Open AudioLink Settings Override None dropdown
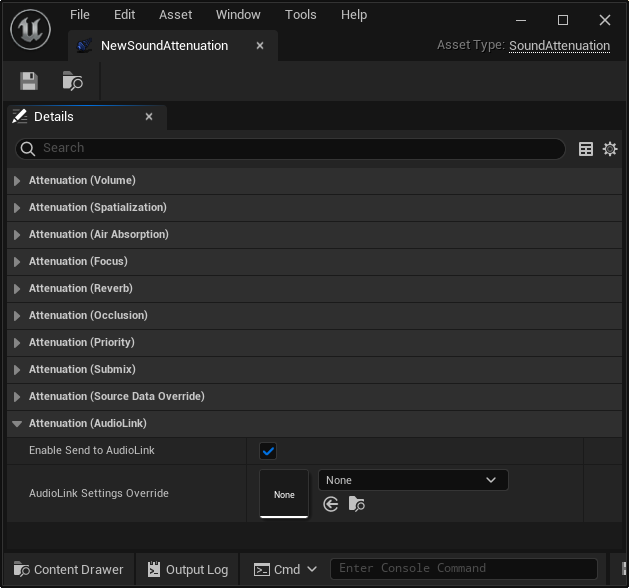 point(413,480)
